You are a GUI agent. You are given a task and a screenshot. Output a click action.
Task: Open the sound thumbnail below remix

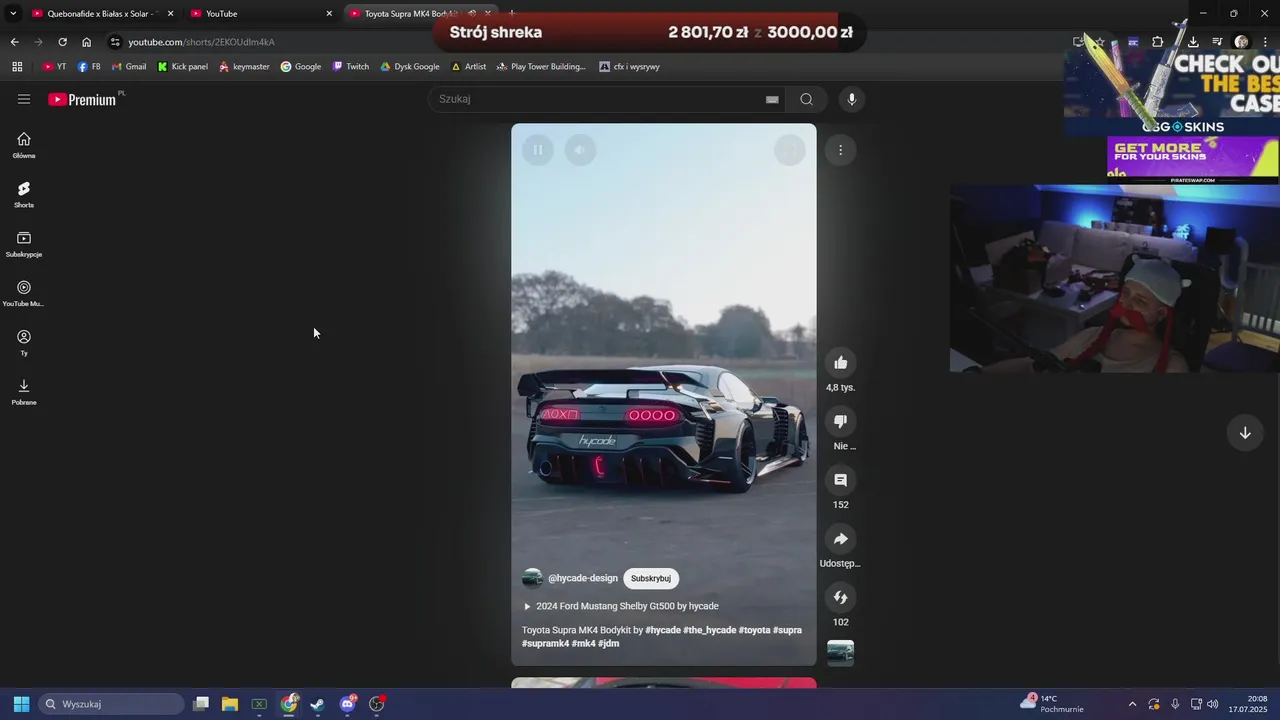tap(840, 653)
